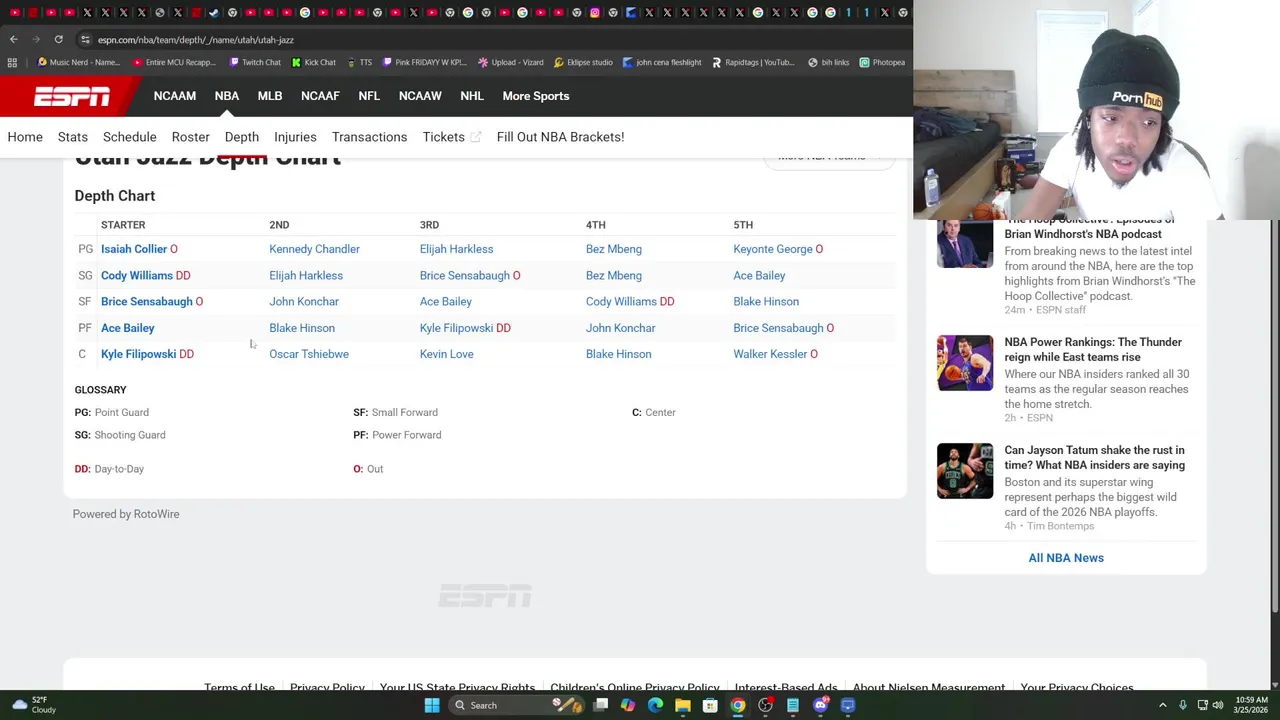Open weather widget showing 52°F Cloudy
Viewport: 1280px width, 720px height.
click(32, 705)
